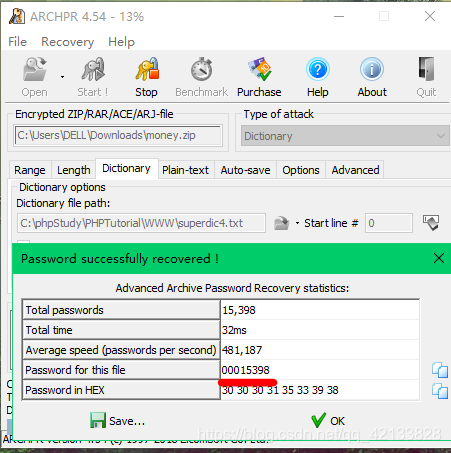Open the Auto-save tab
451x453 pixels.
click(245, 170)
